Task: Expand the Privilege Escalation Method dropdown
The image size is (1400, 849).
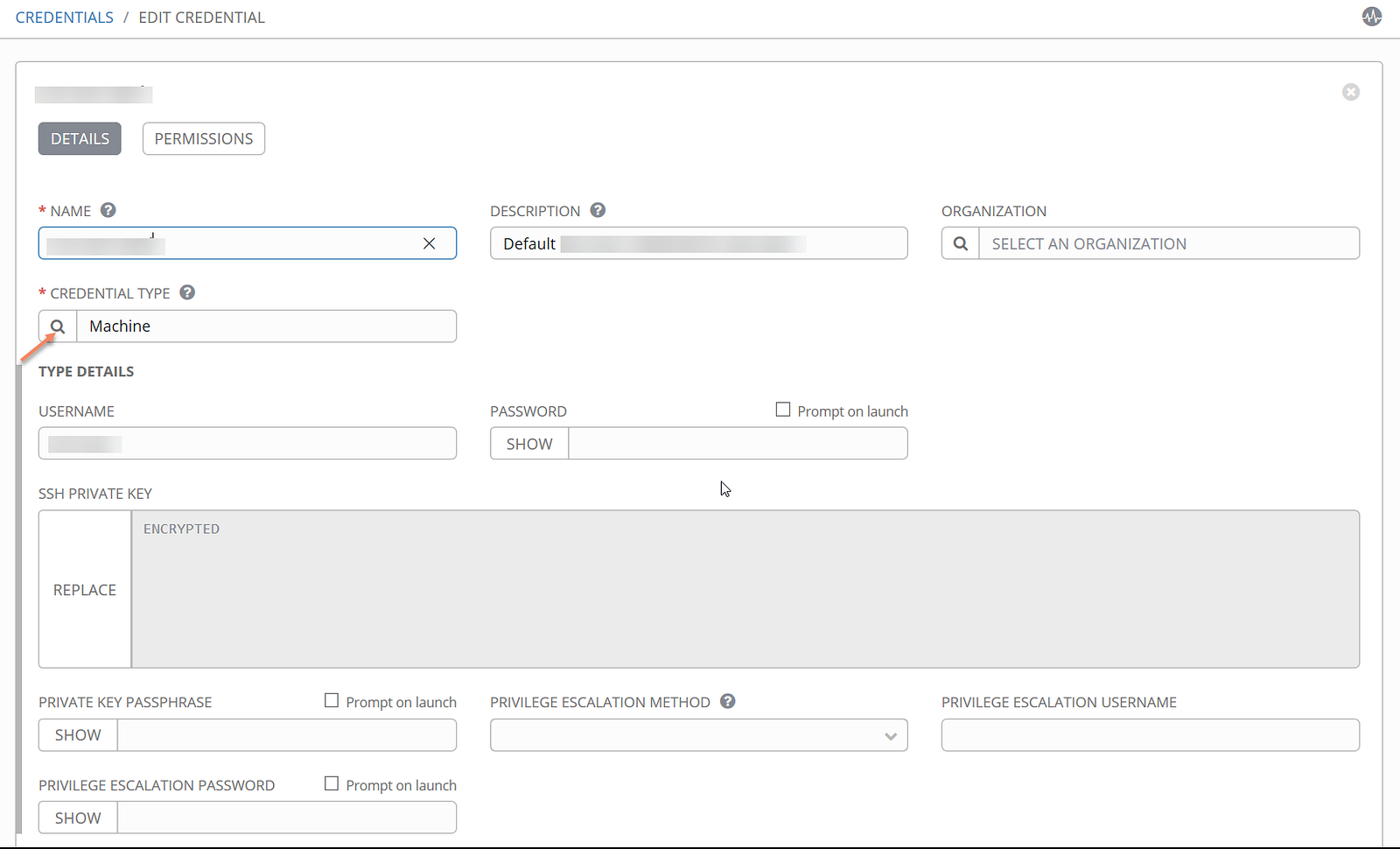Action: [x=698, y=735]
